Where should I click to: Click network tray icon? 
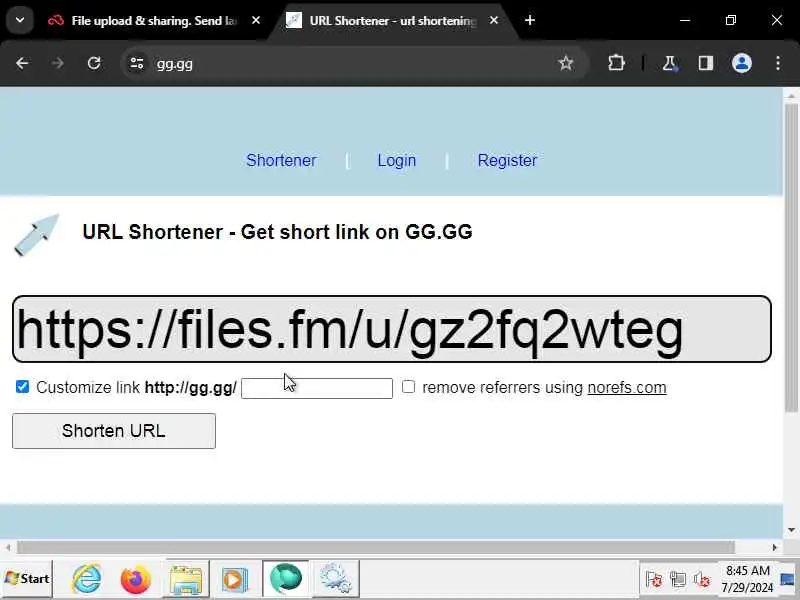678,579
